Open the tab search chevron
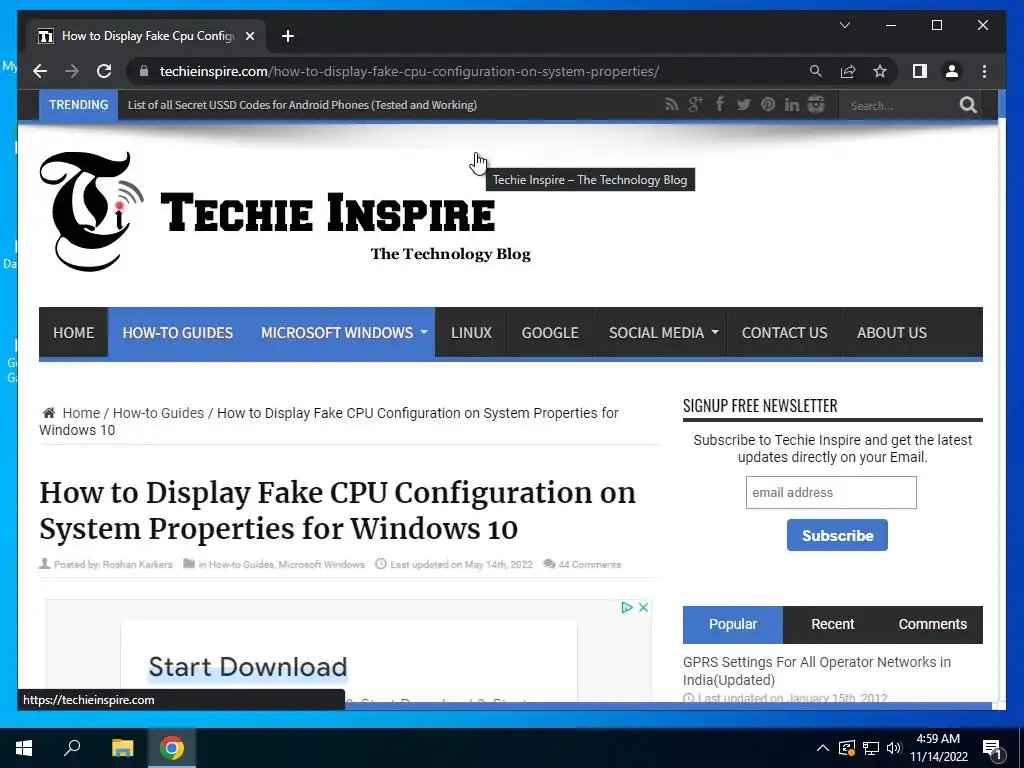 (x=844, y=25)
